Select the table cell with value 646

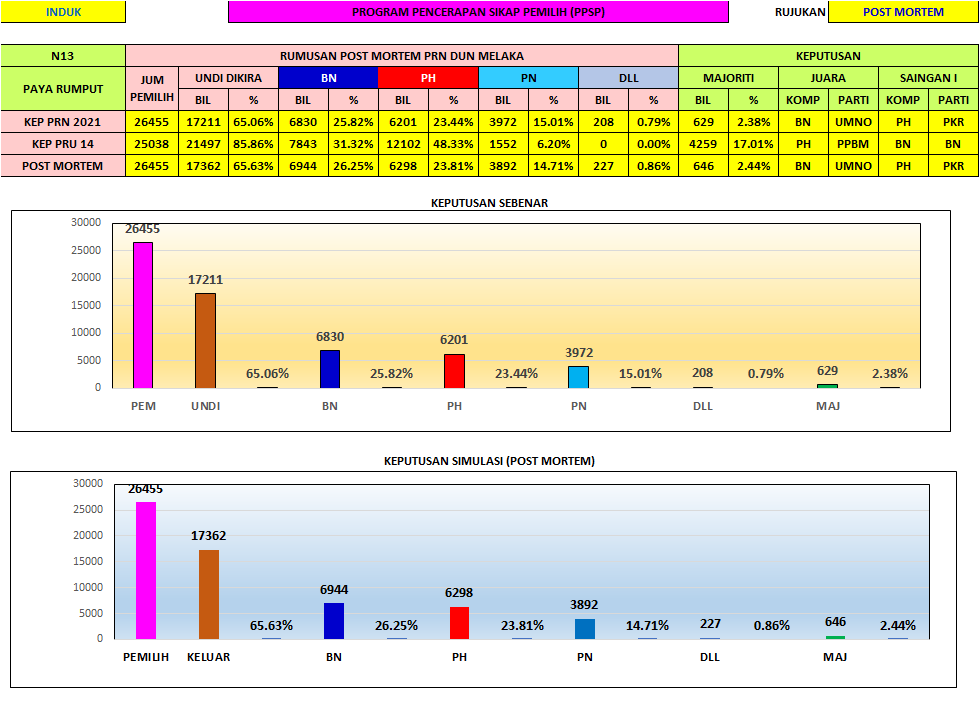[x=703, y=166]
